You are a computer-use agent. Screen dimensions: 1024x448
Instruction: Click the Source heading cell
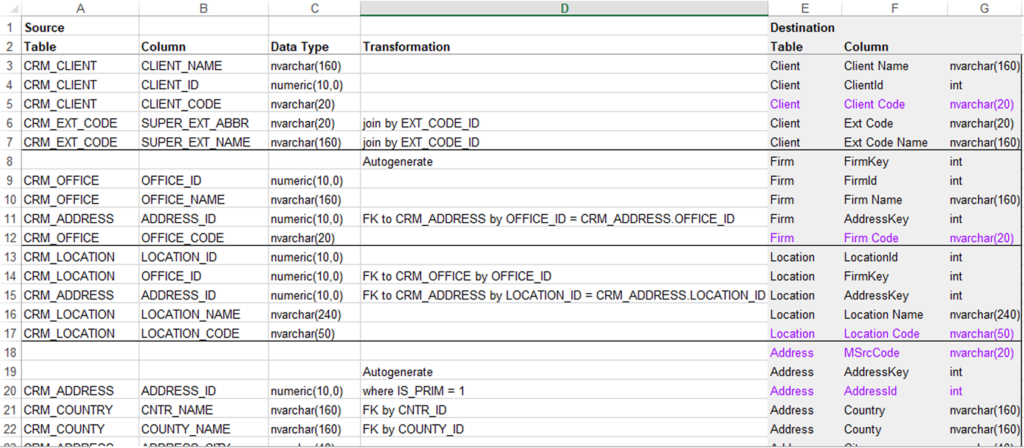tap(80, 28)
